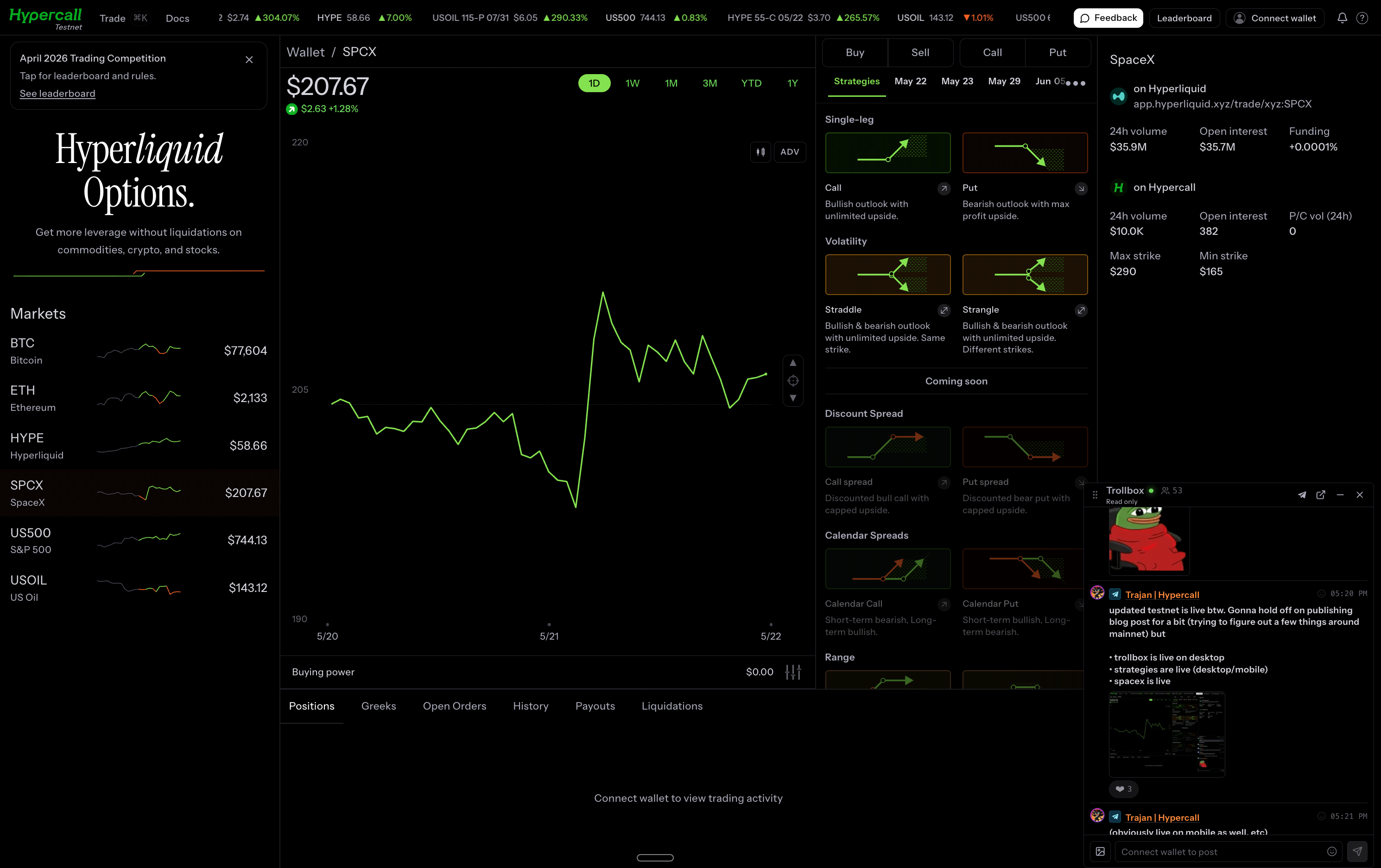Show more expiry dates via three dots
Image resolution: width=1381 pixels, height=868 pixels.
click(x=1075, y=83)
